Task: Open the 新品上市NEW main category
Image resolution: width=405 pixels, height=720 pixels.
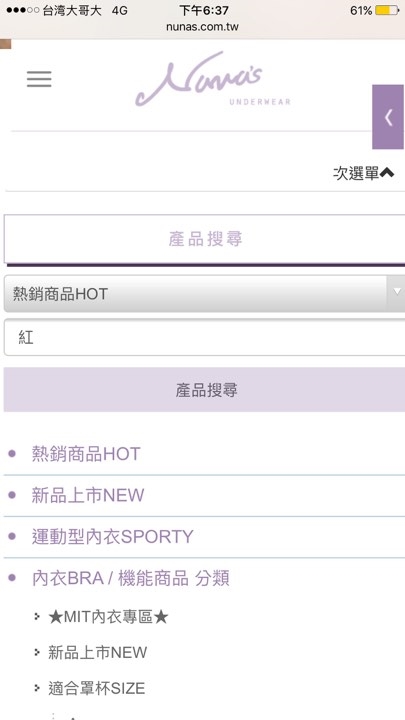Action: pos(88,495)
